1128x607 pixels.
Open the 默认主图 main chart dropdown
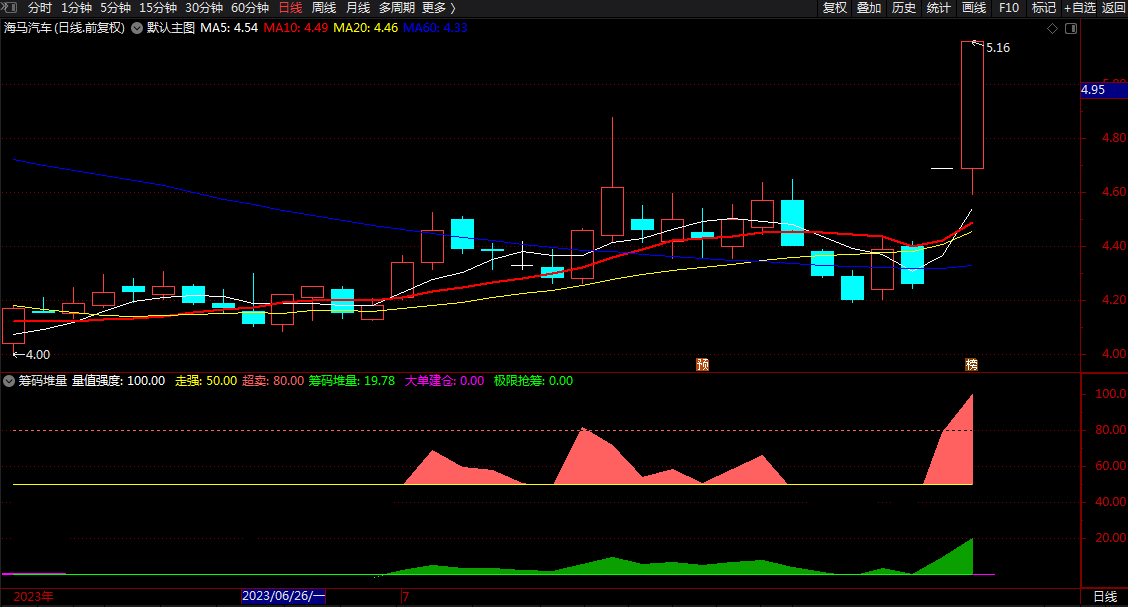(137, 28)
